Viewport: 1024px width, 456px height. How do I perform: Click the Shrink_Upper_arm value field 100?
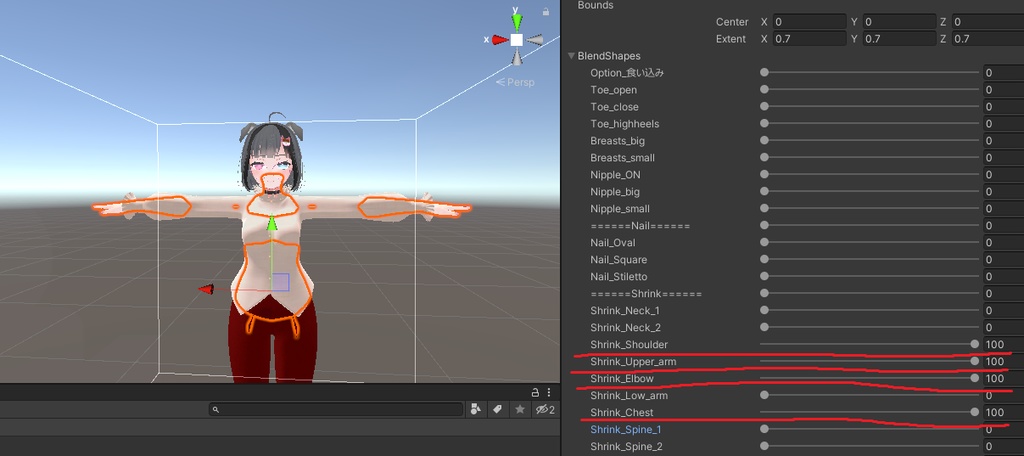point(1003,361)
